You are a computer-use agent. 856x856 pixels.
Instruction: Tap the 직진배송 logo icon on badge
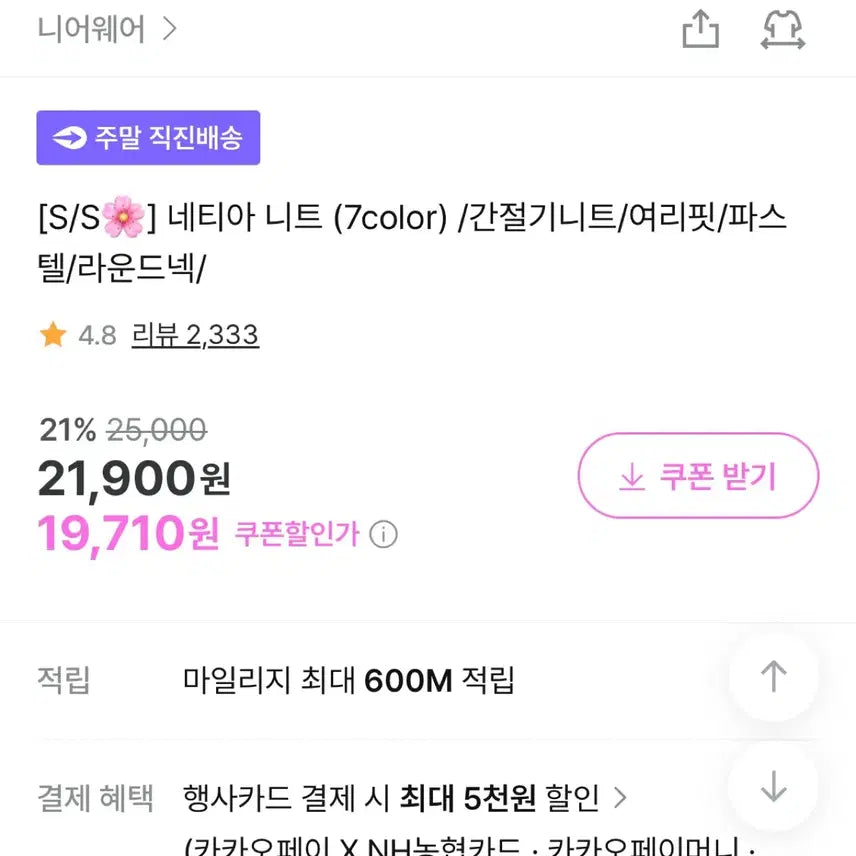(x=70, y=138)
